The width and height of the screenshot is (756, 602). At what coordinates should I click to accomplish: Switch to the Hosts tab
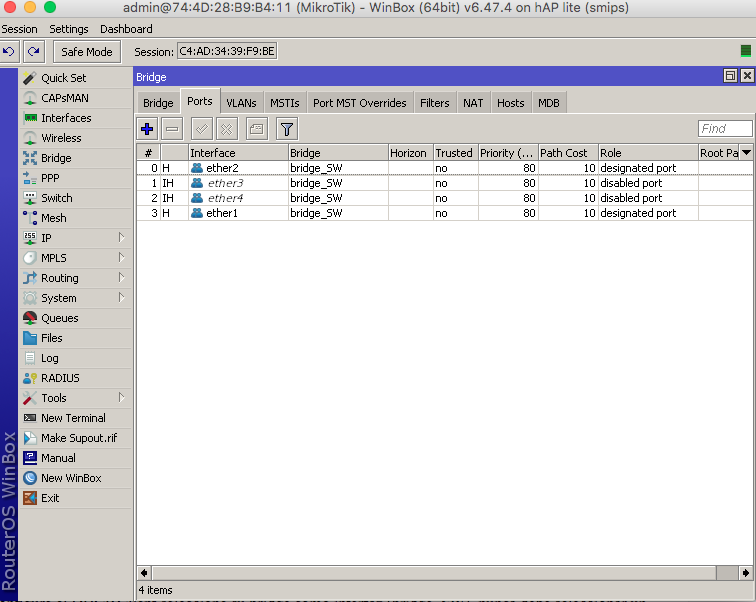click(511, 103)
